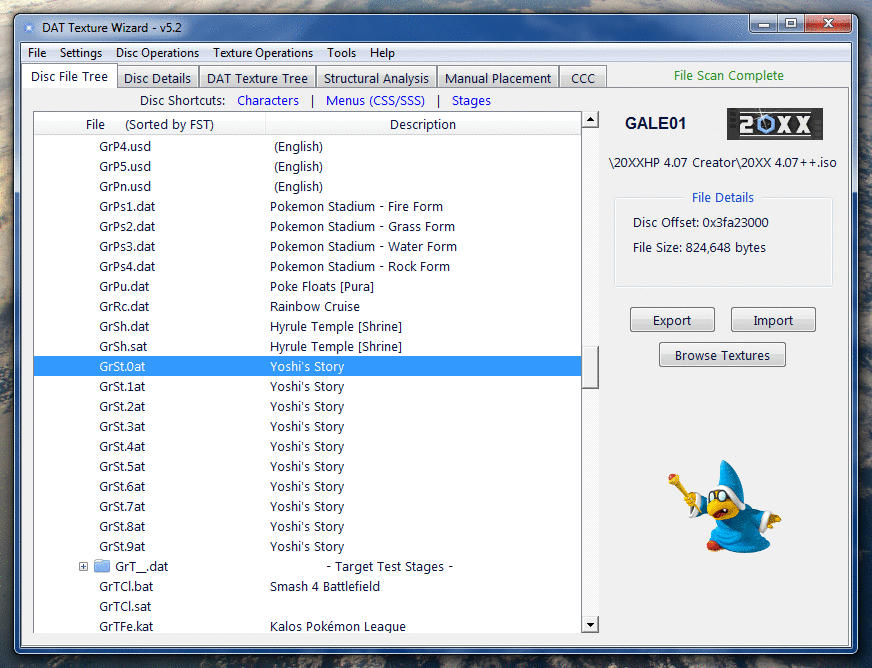Minimize the DAT Texture Wizard window
This screenshot has width=872, height=668.
pos(764,24)
